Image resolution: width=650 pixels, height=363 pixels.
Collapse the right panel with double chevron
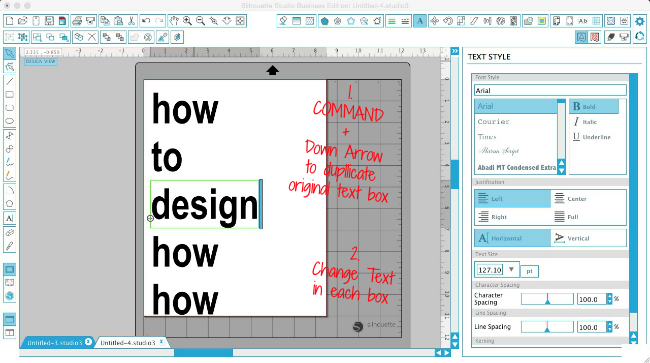pos(455,51)
